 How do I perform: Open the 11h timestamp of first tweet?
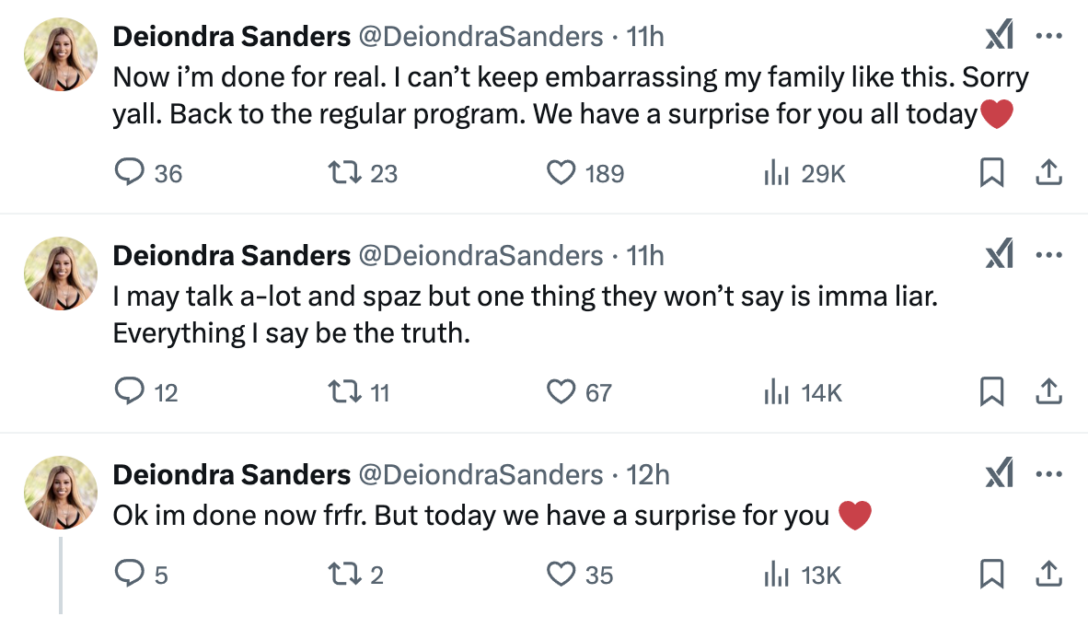click(645, 37)
